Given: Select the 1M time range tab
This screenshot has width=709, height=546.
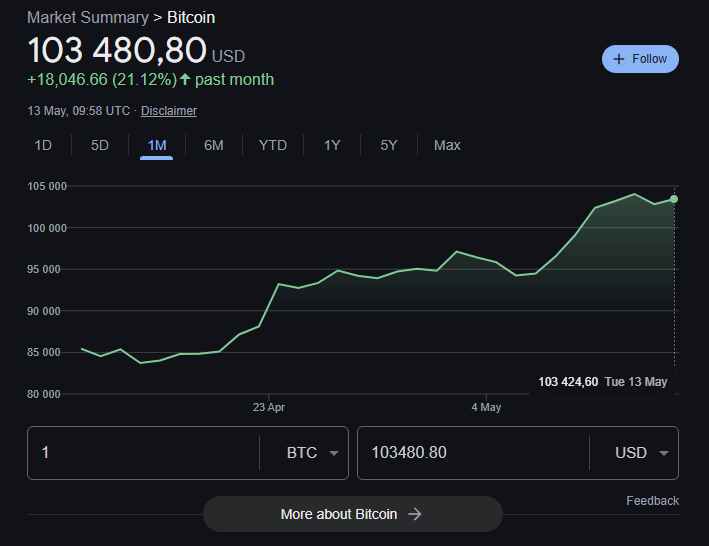Looking at the screenshot, I should tap(156, 145).
